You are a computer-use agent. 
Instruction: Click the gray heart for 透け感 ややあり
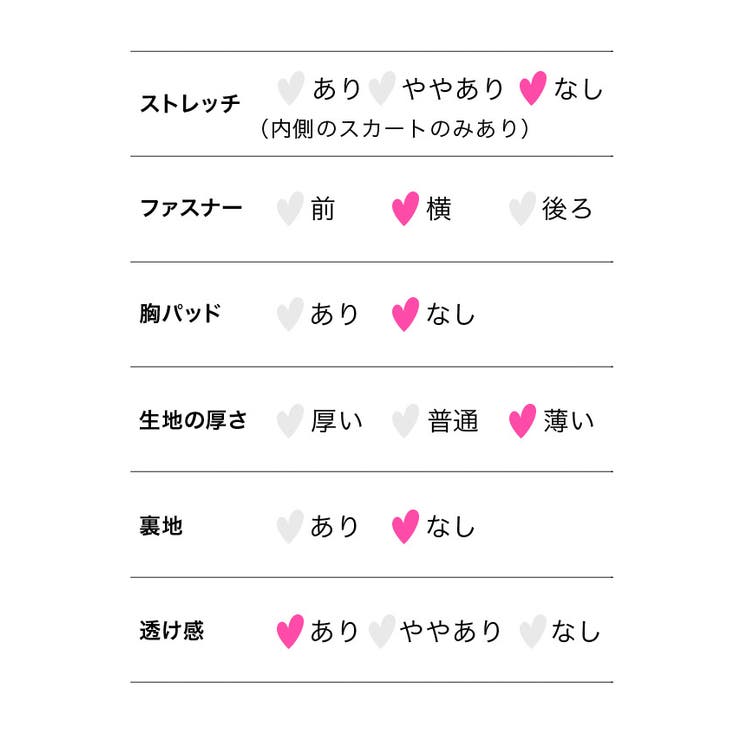[382, 631]
